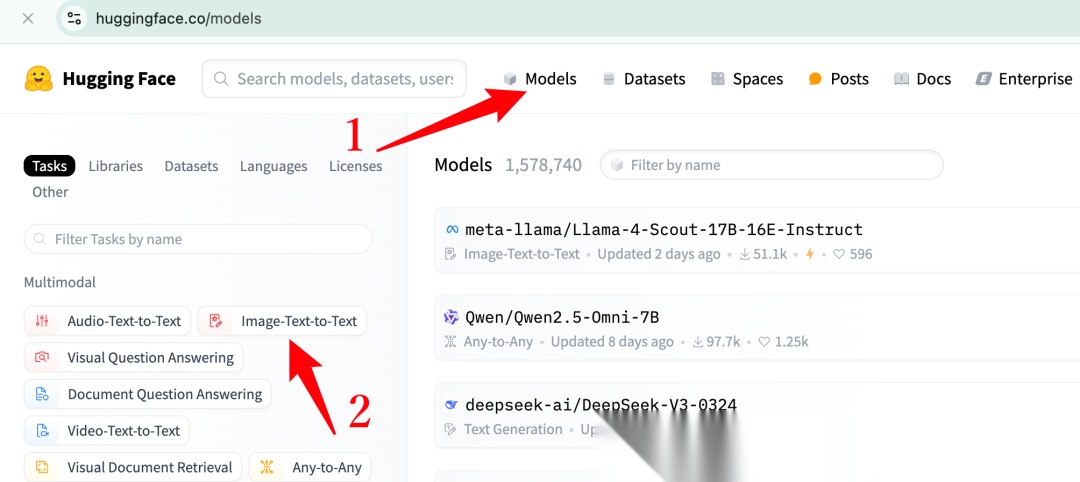This screenshot has height=482, width=1080.
Task: Click the Docs book icon
Action: tap(901, 79)
